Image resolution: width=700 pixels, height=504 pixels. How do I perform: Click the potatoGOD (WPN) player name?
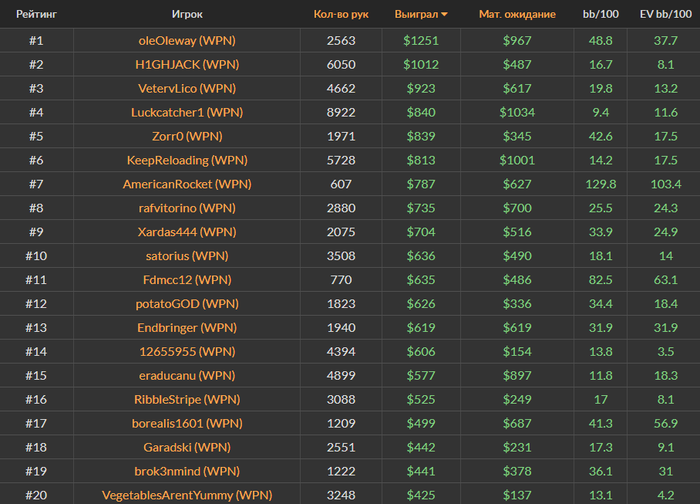tap(187, 304)
